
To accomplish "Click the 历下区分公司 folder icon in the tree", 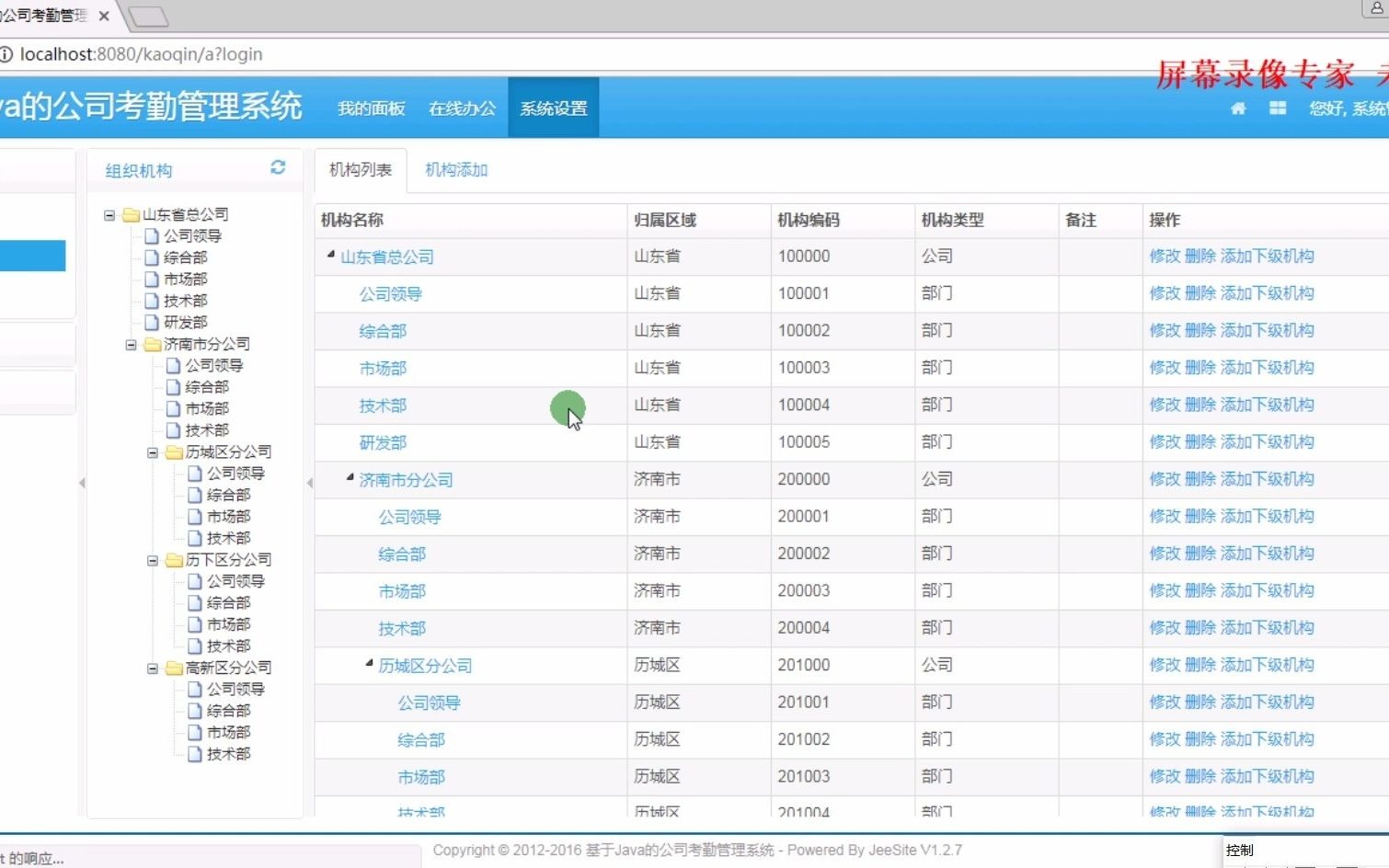I will click(175, 560).
